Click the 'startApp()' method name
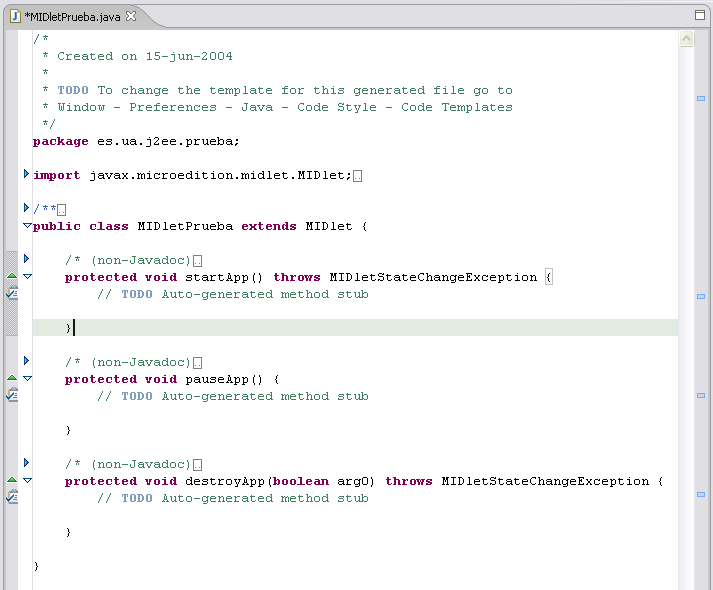713x590 pixels. [x=224, y=277]
